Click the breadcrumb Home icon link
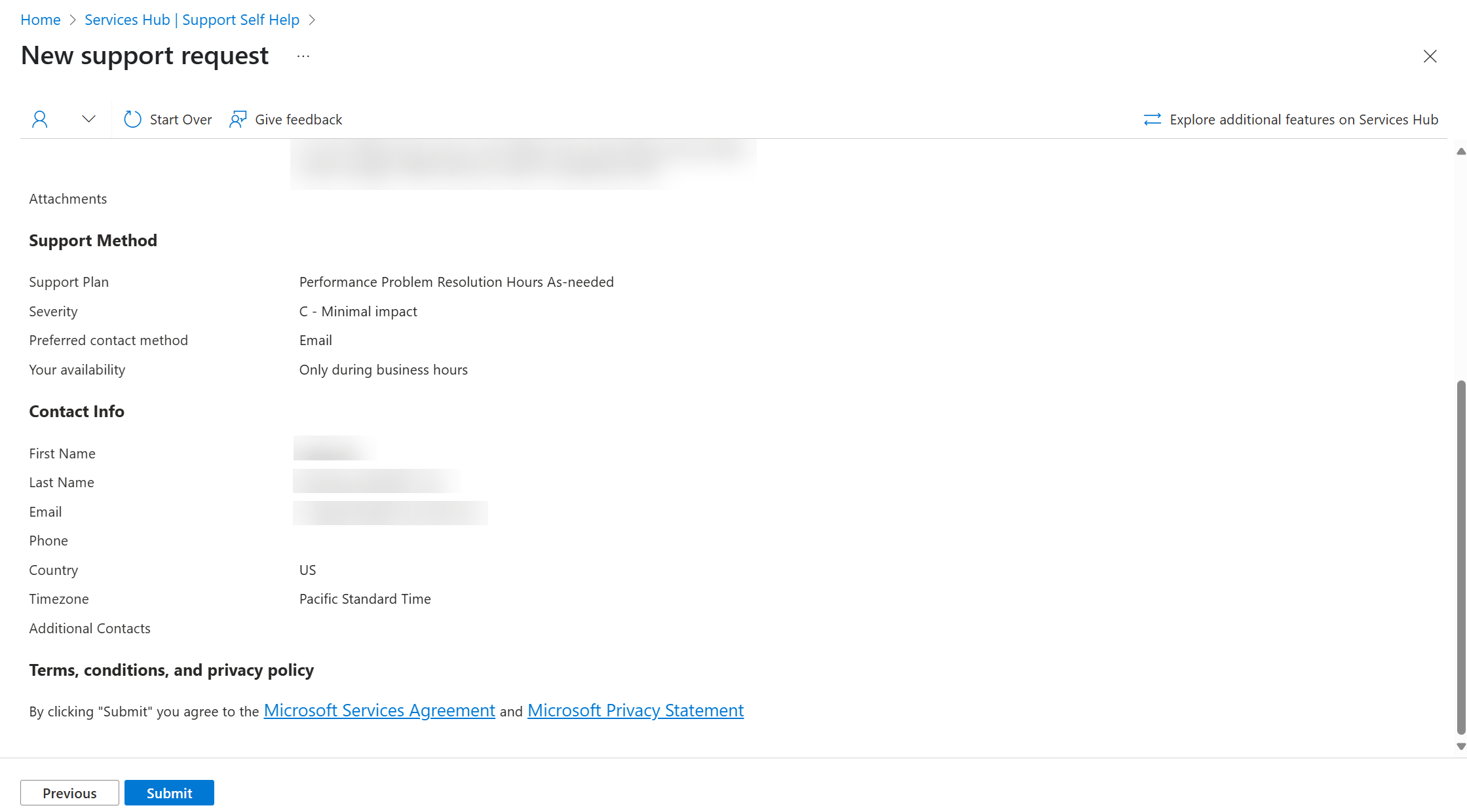The width and height of the screenshot is (1467, 812). [40, 18]
